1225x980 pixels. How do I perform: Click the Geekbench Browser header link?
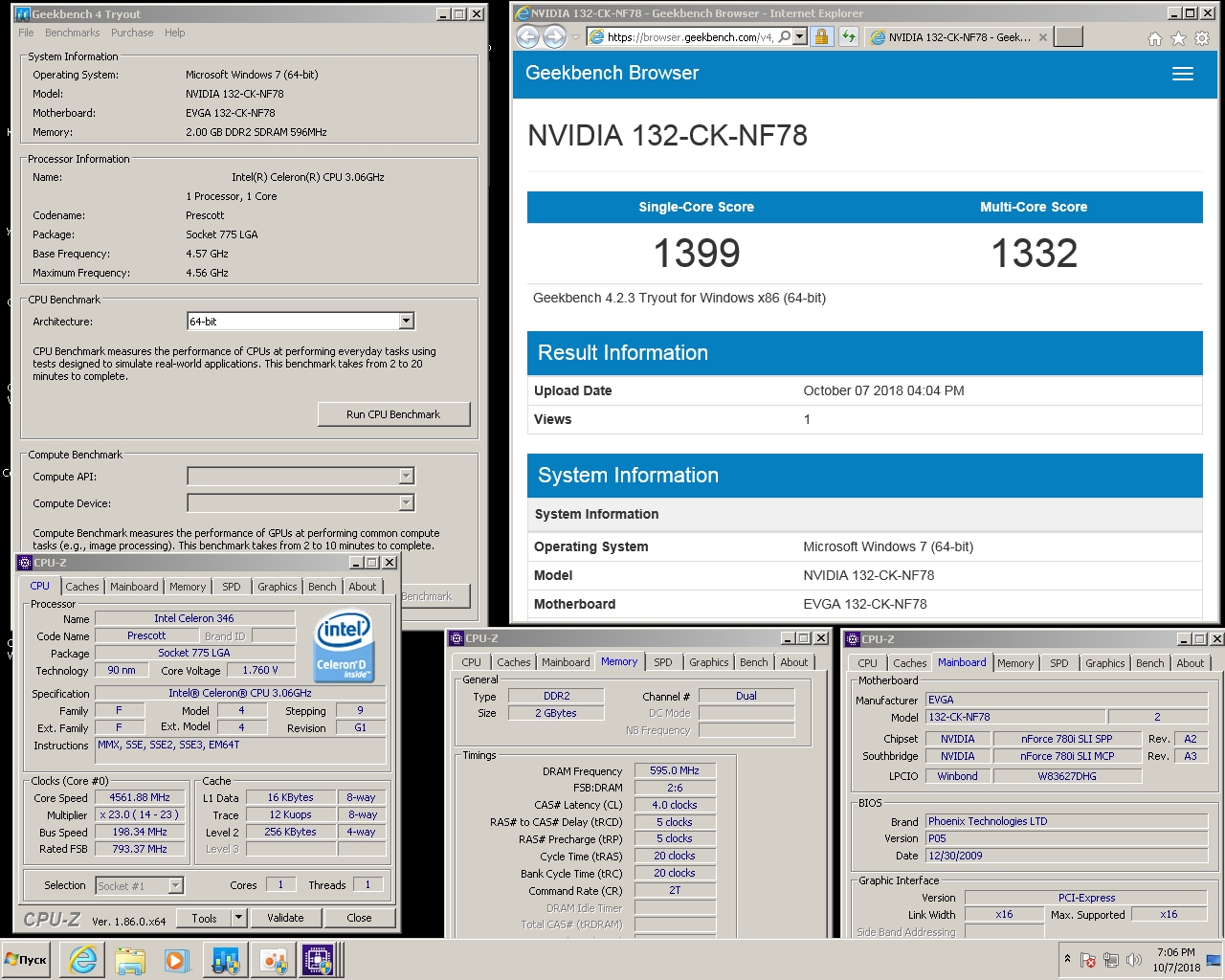point(612,73)
